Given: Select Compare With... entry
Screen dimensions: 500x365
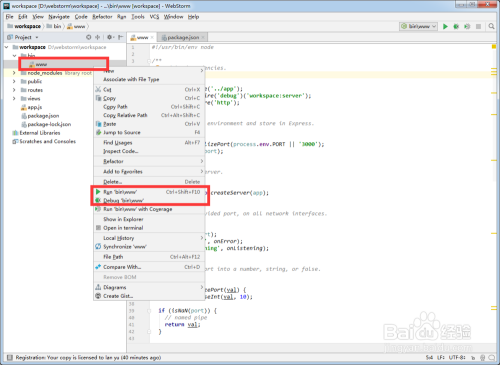Looking at the screenshot, I should coord(149,267).
